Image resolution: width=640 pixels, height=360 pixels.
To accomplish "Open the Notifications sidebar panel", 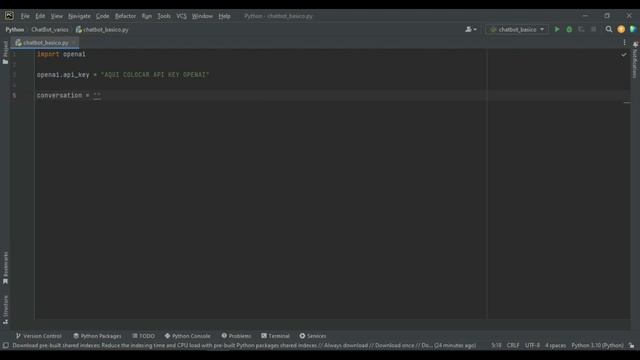I will pos(635,60).
